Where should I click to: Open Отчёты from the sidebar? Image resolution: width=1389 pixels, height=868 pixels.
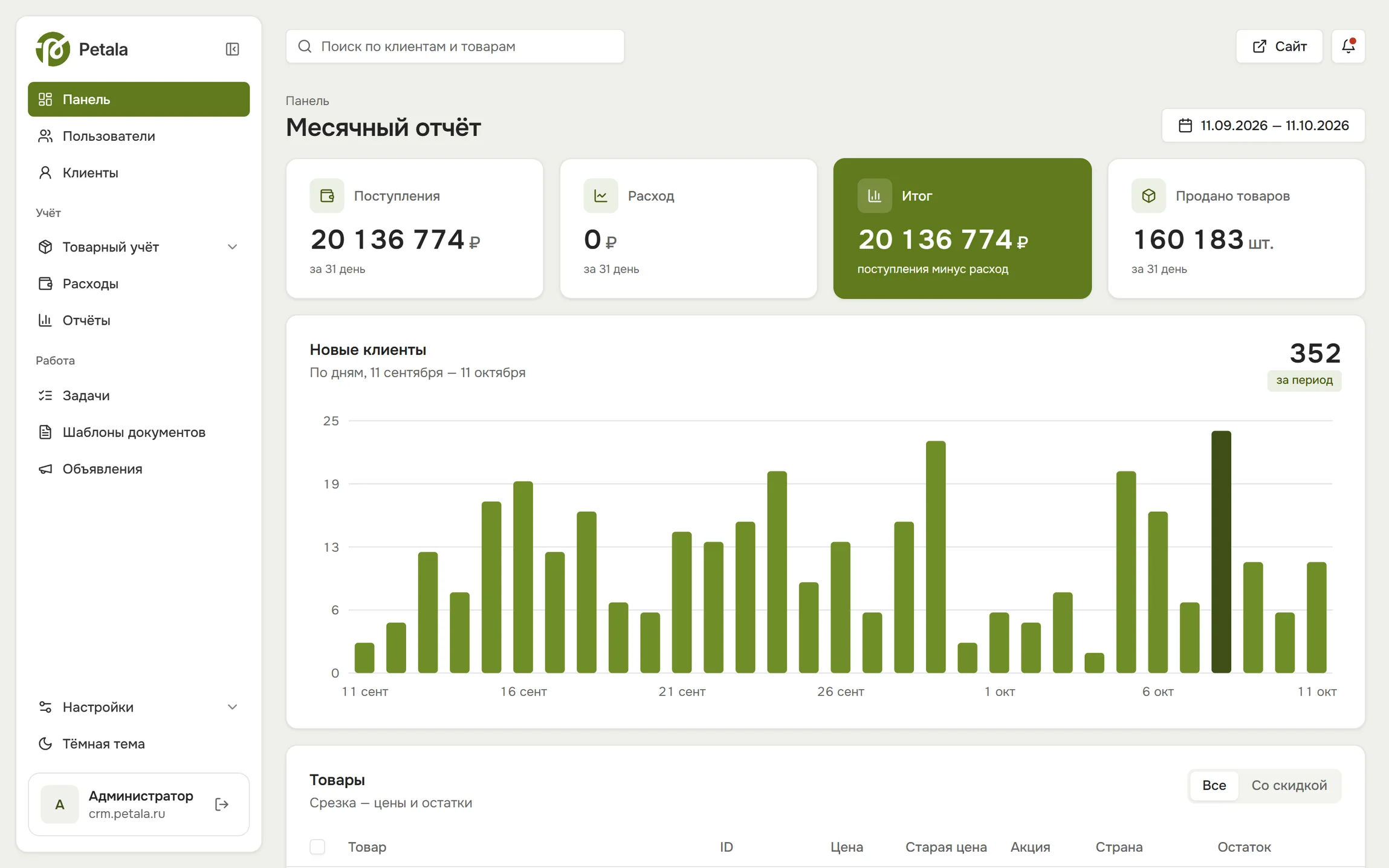pos(138,320)
